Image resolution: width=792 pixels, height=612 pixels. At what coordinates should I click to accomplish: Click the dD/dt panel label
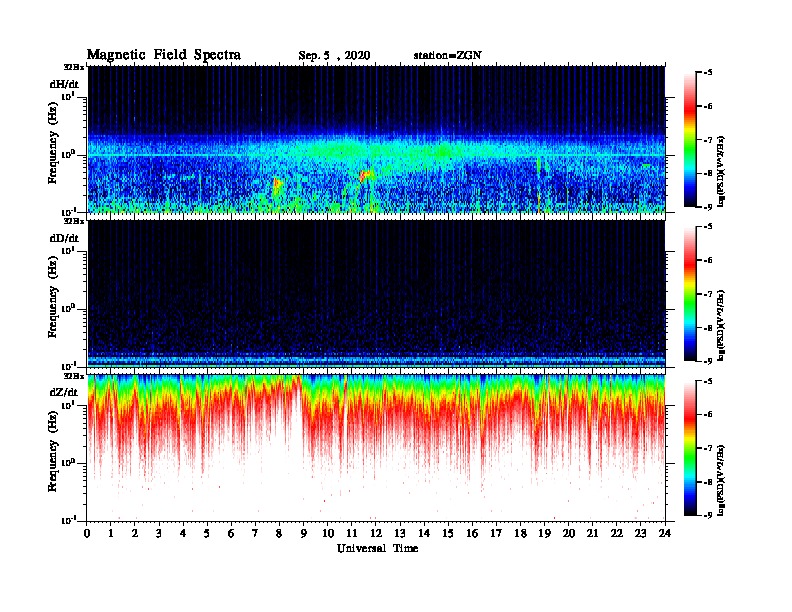coord(64,238)
